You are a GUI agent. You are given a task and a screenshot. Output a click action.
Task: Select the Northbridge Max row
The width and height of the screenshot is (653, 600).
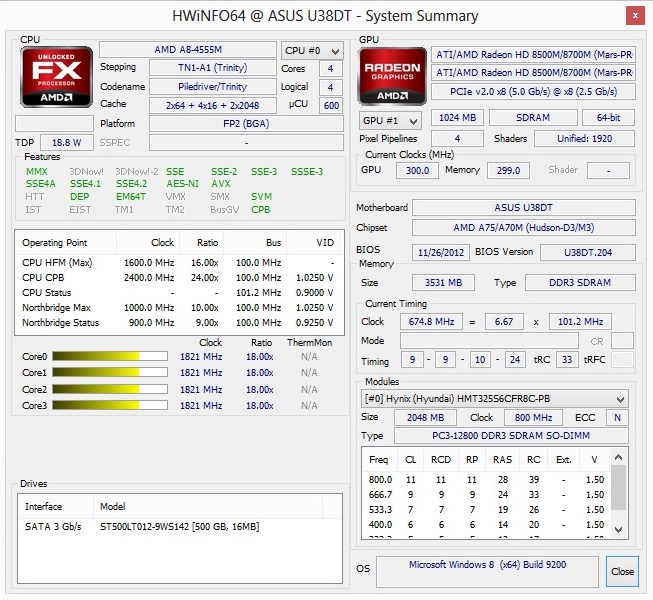tap(179, 308)
